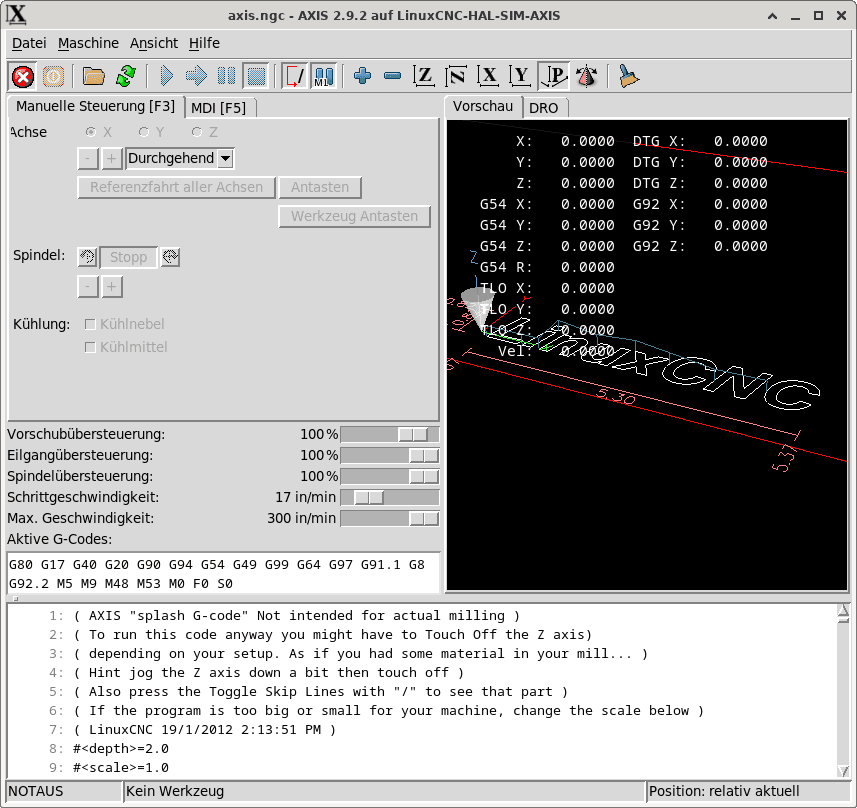Viewport: 857px width, 808px height.
Task: Zoom in with the plus icon
Action: click(362, 76)
